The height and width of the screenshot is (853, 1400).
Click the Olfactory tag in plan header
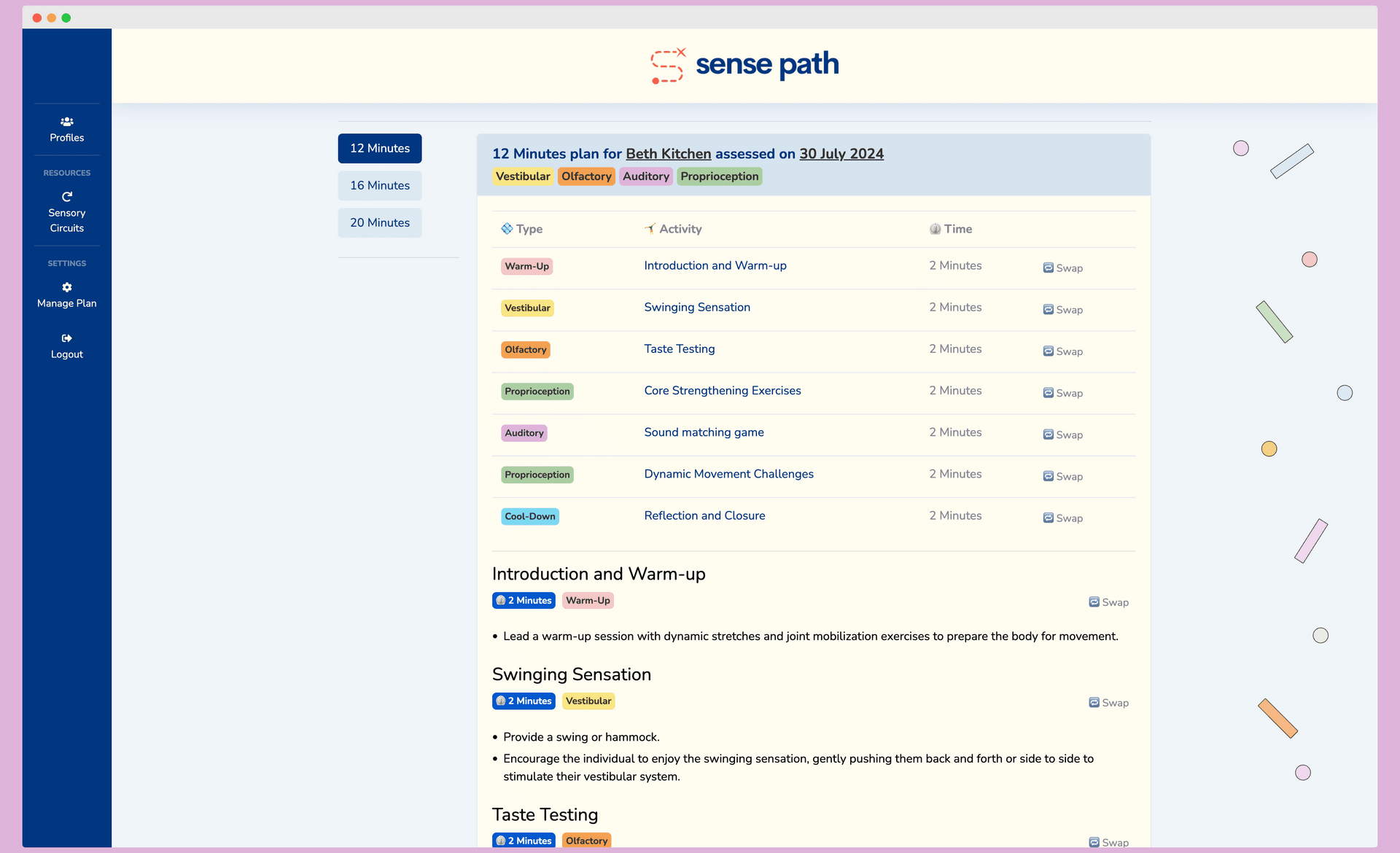[586, 176]
